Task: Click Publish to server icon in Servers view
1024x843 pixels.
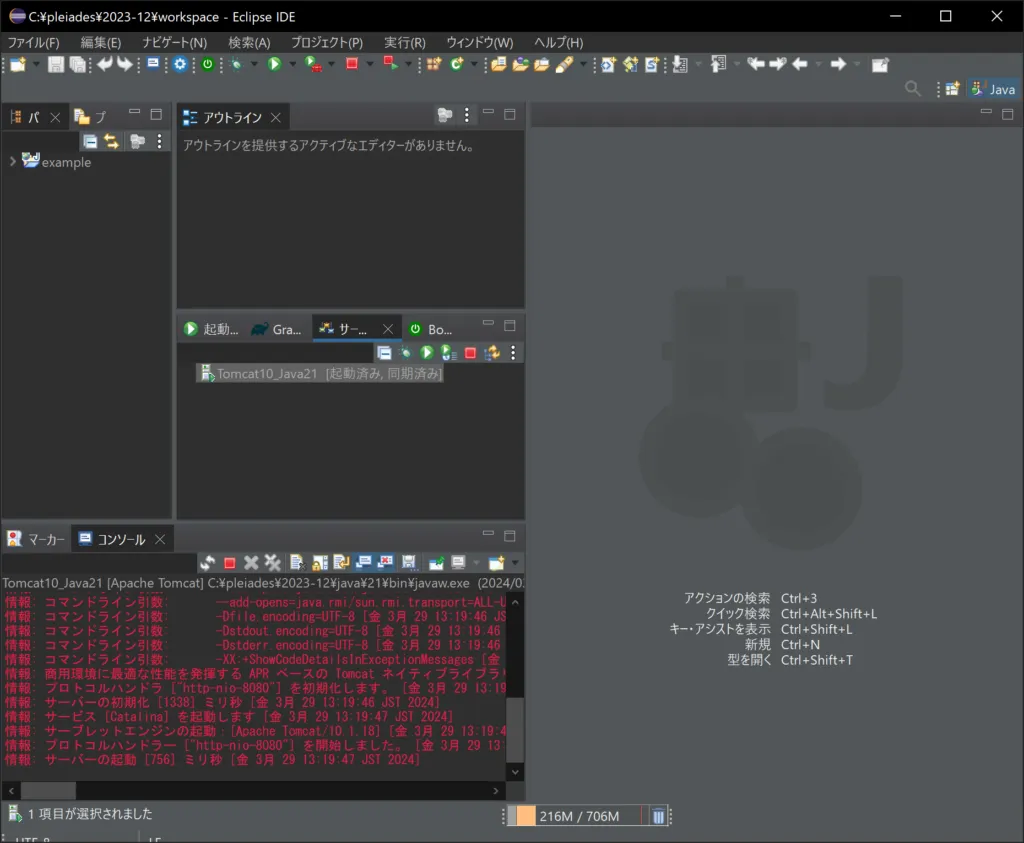Action: coord(492,353)
